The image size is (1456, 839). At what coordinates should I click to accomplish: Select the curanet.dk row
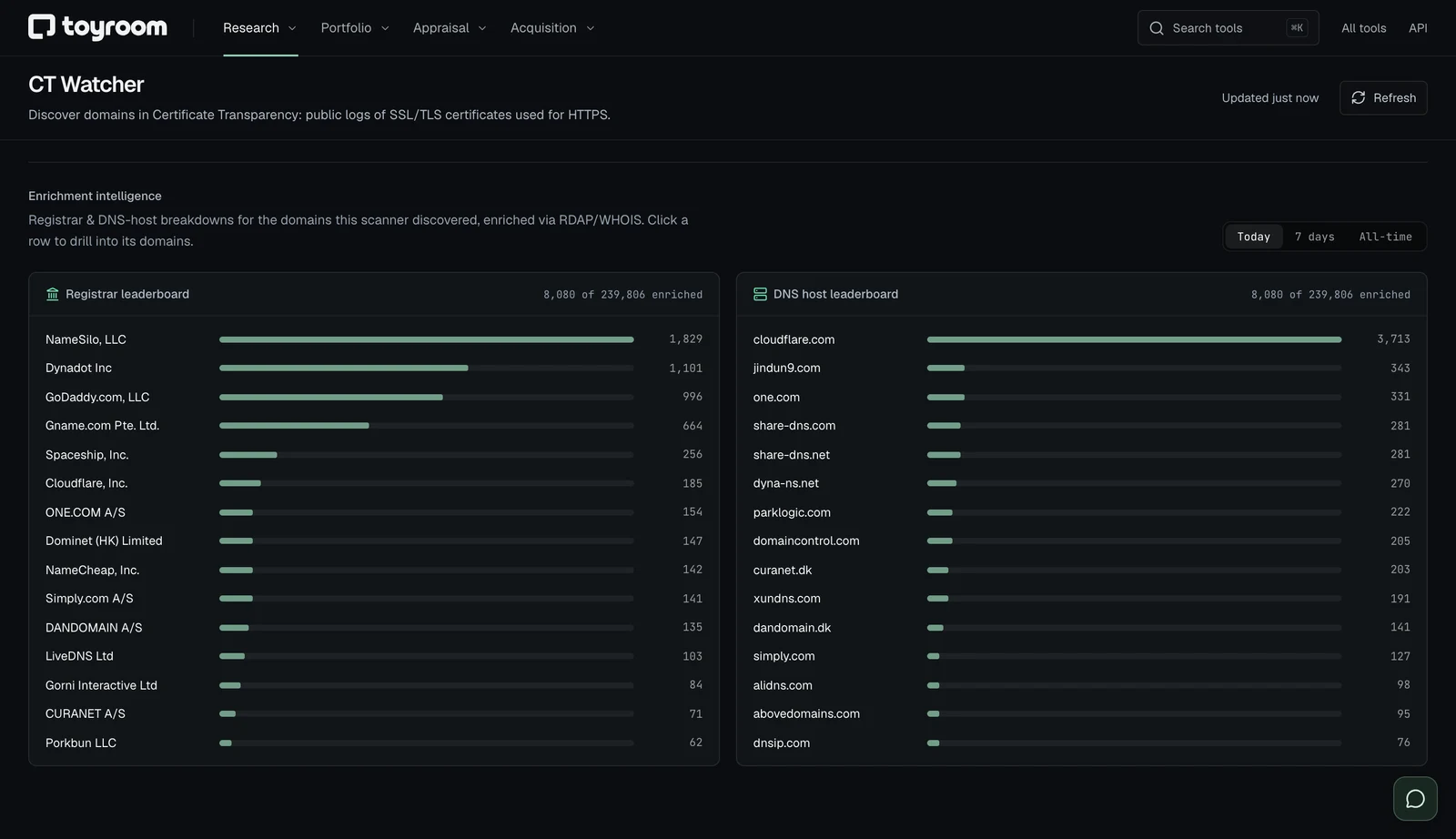[1082, 570]
